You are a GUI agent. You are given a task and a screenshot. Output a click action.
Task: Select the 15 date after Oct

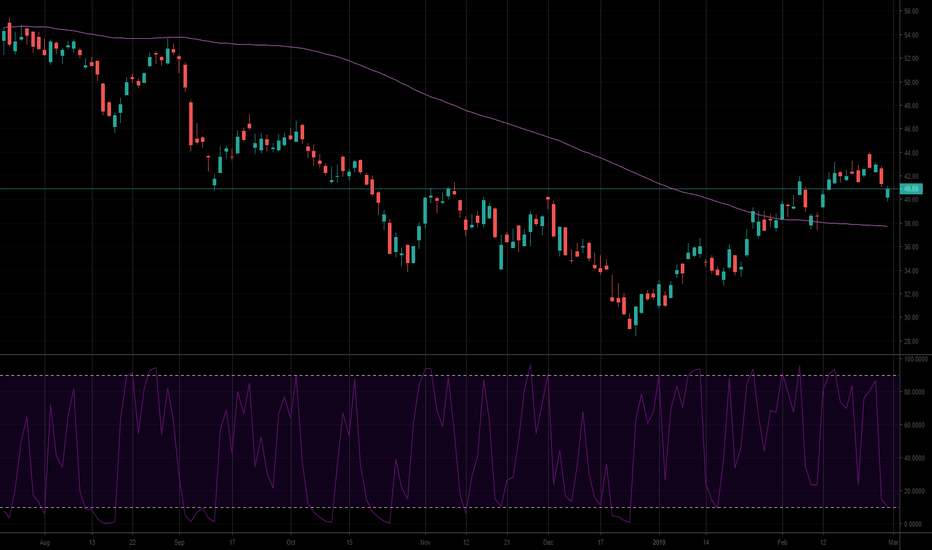point(349,542)
